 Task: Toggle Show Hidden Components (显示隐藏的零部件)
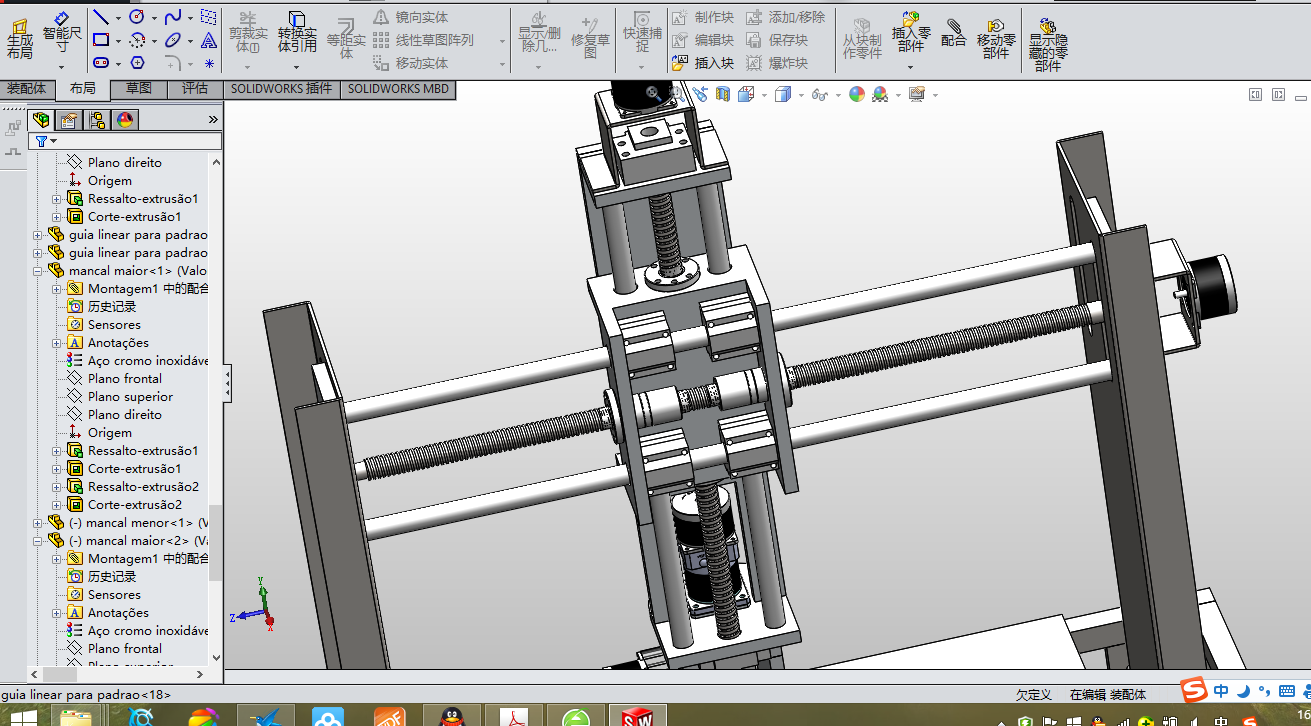point(1047,40)
